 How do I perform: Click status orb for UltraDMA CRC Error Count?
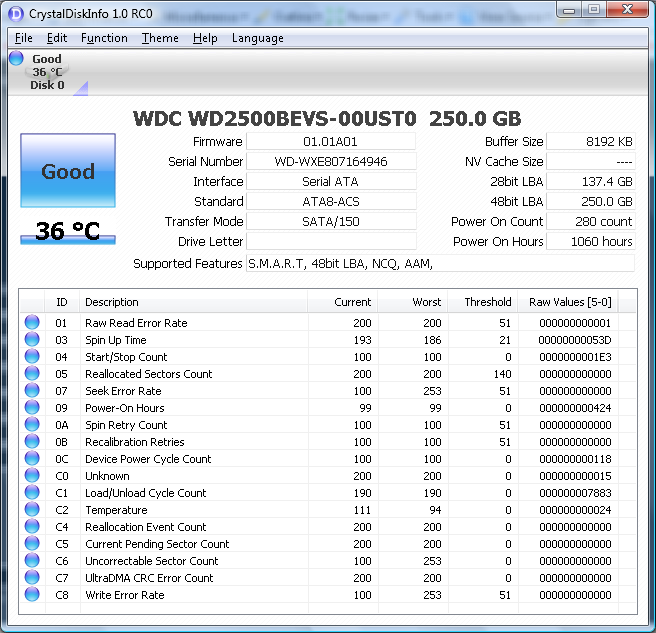pyautogui.click(x=32, y=577)
